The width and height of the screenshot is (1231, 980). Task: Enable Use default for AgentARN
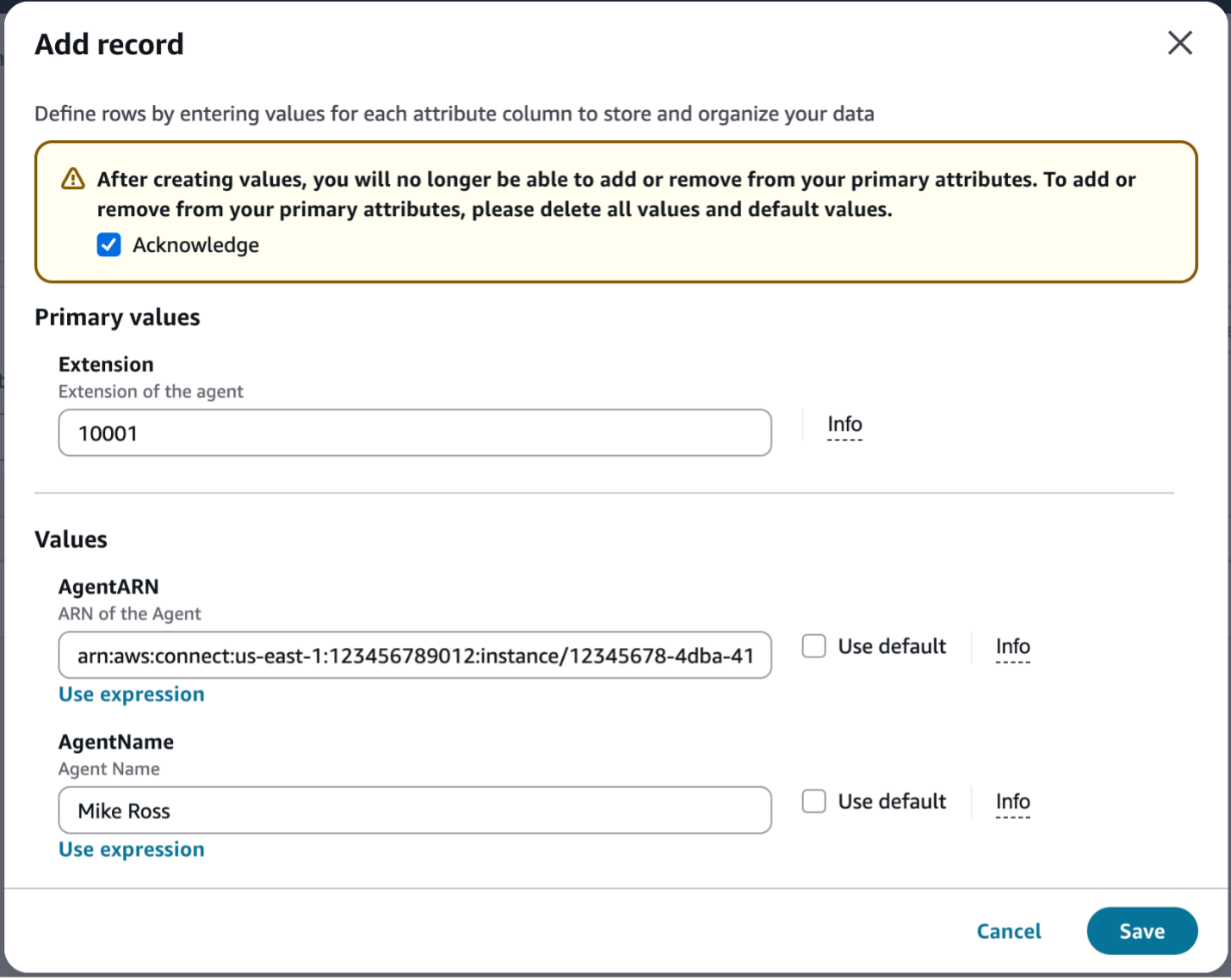click(x=813, y=645)
